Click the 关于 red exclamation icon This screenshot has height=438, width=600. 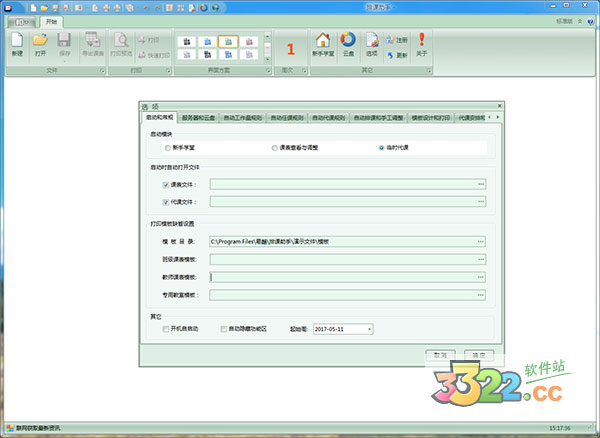pyautogui.click(x=422, y=45)
